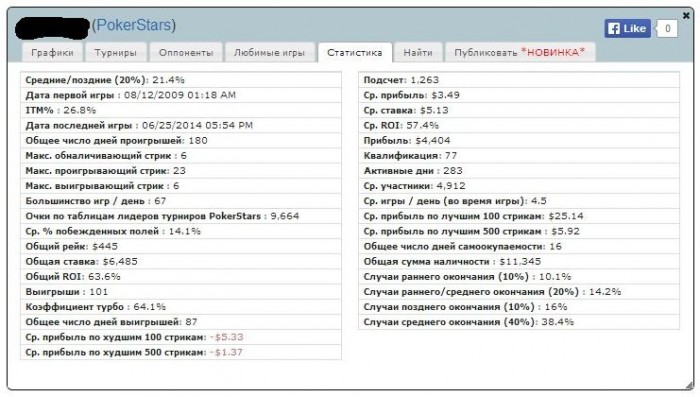Select Общее число дней проигрышей row
Viewport: 700px width, 397px height.
pyautogui.click(x=181, y=141)
